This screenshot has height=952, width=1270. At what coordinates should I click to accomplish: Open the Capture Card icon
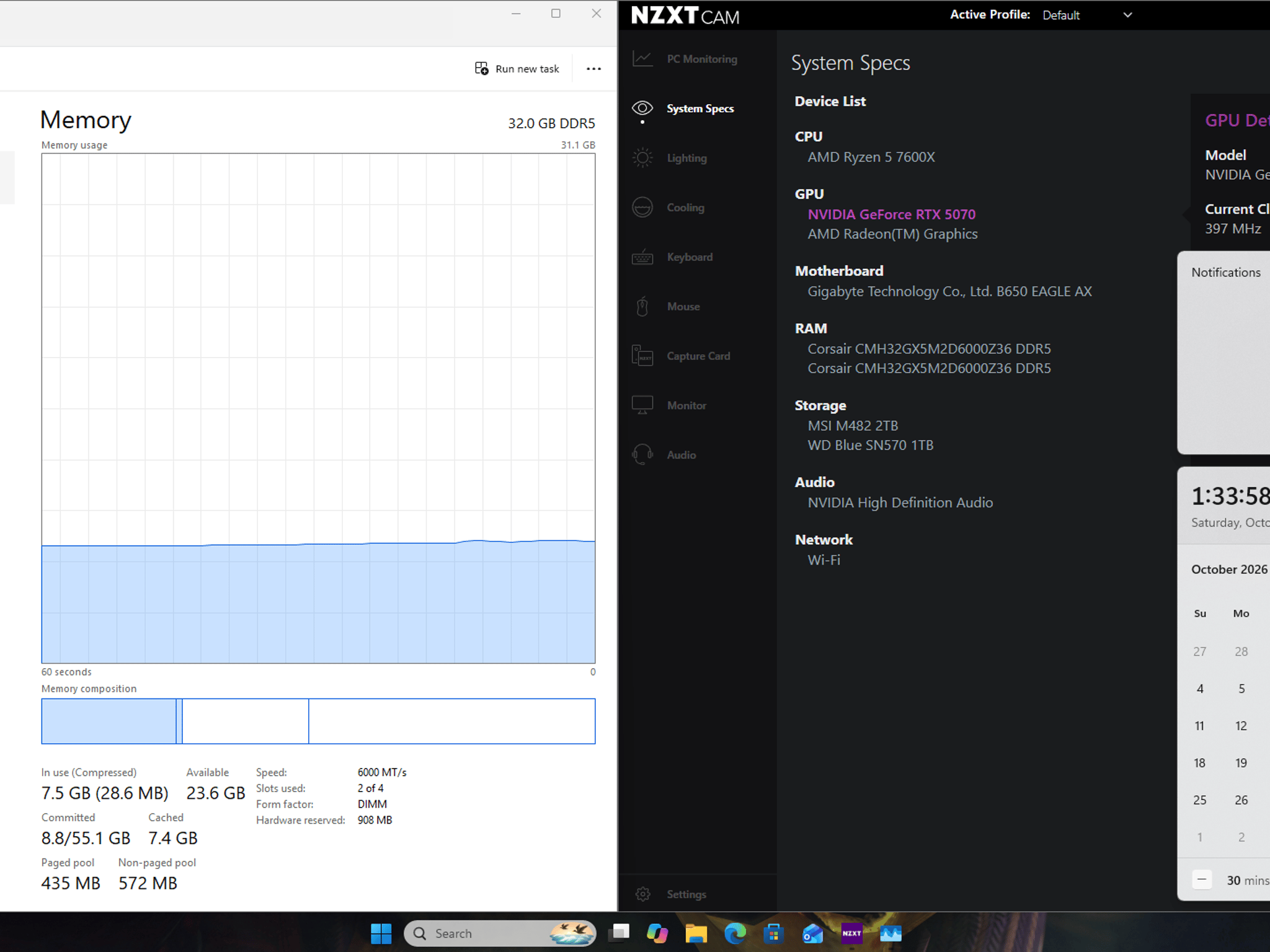point(642,356)
